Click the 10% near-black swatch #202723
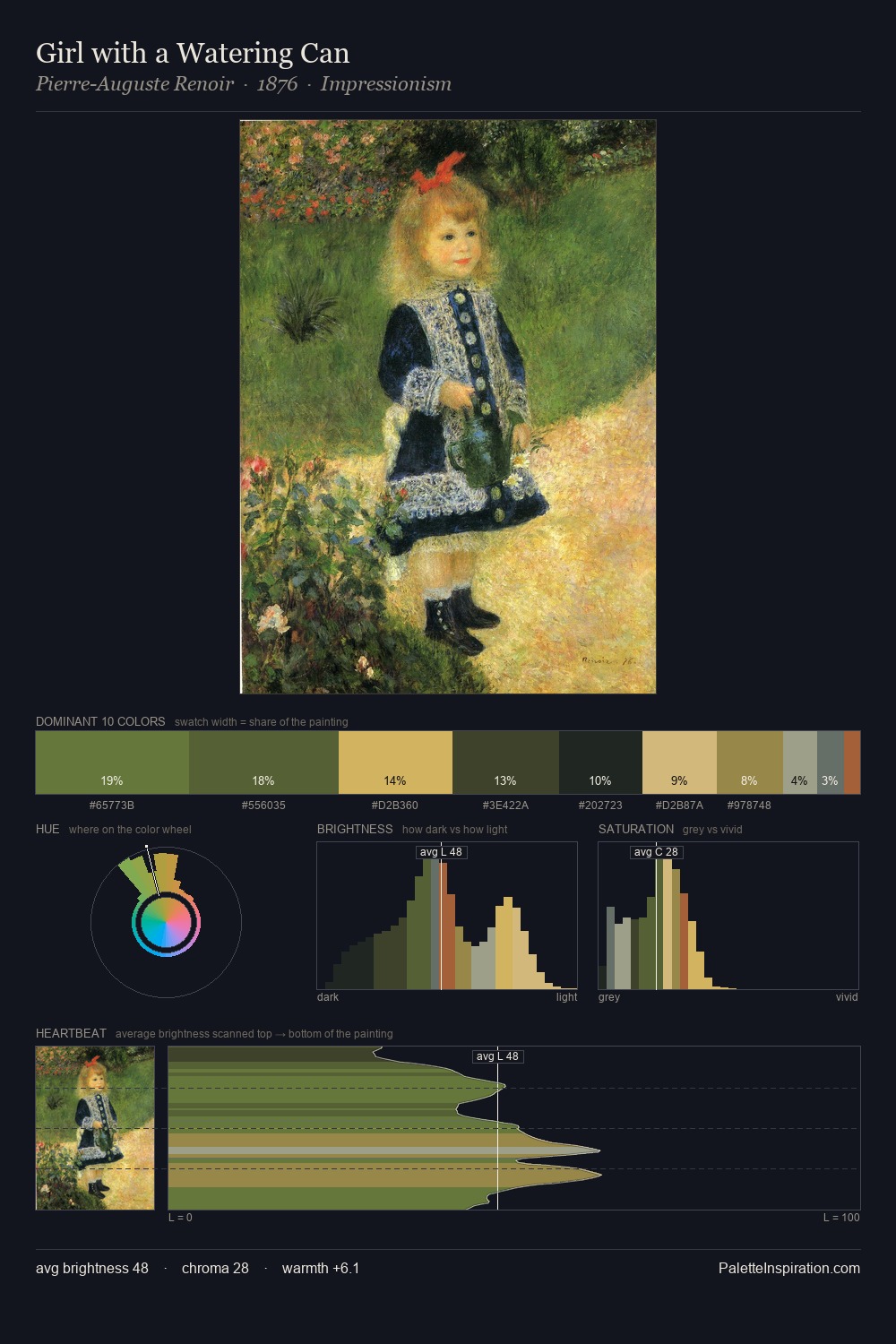This screenshot has height=1344, width=896. [600, 762]
